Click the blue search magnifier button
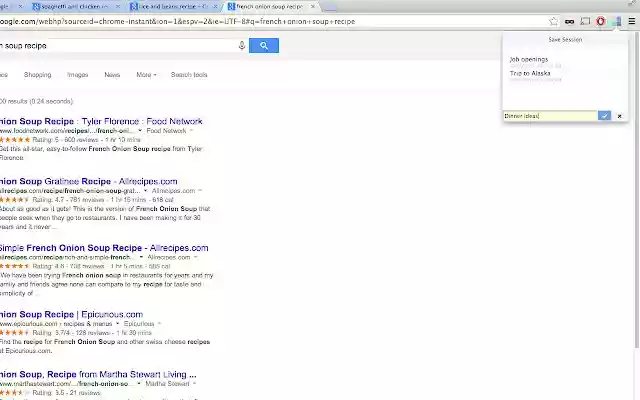Image resolution: width=640 pixels, height=400 pixels. tap(264, 45)
